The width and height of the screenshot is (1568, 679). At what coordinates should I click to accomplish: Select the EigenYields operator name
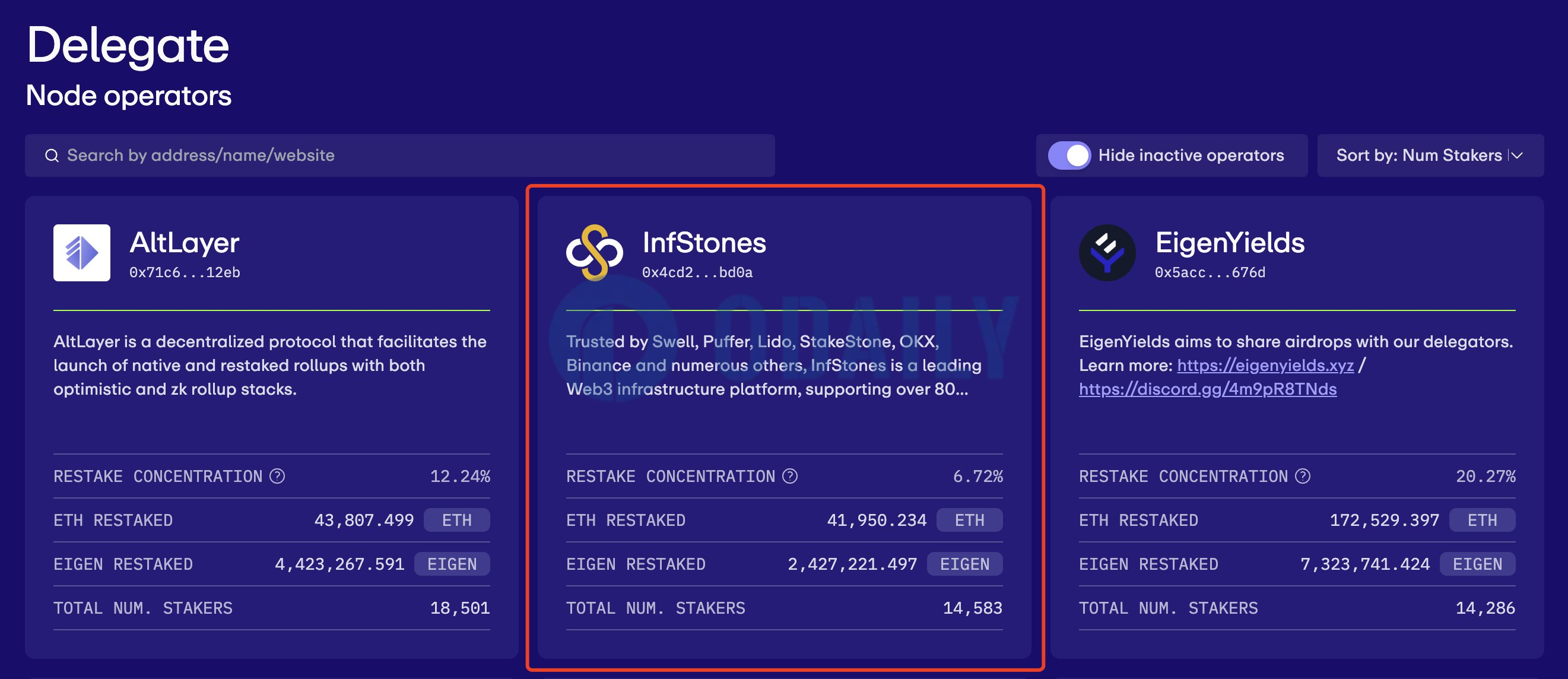[1230, 242]
